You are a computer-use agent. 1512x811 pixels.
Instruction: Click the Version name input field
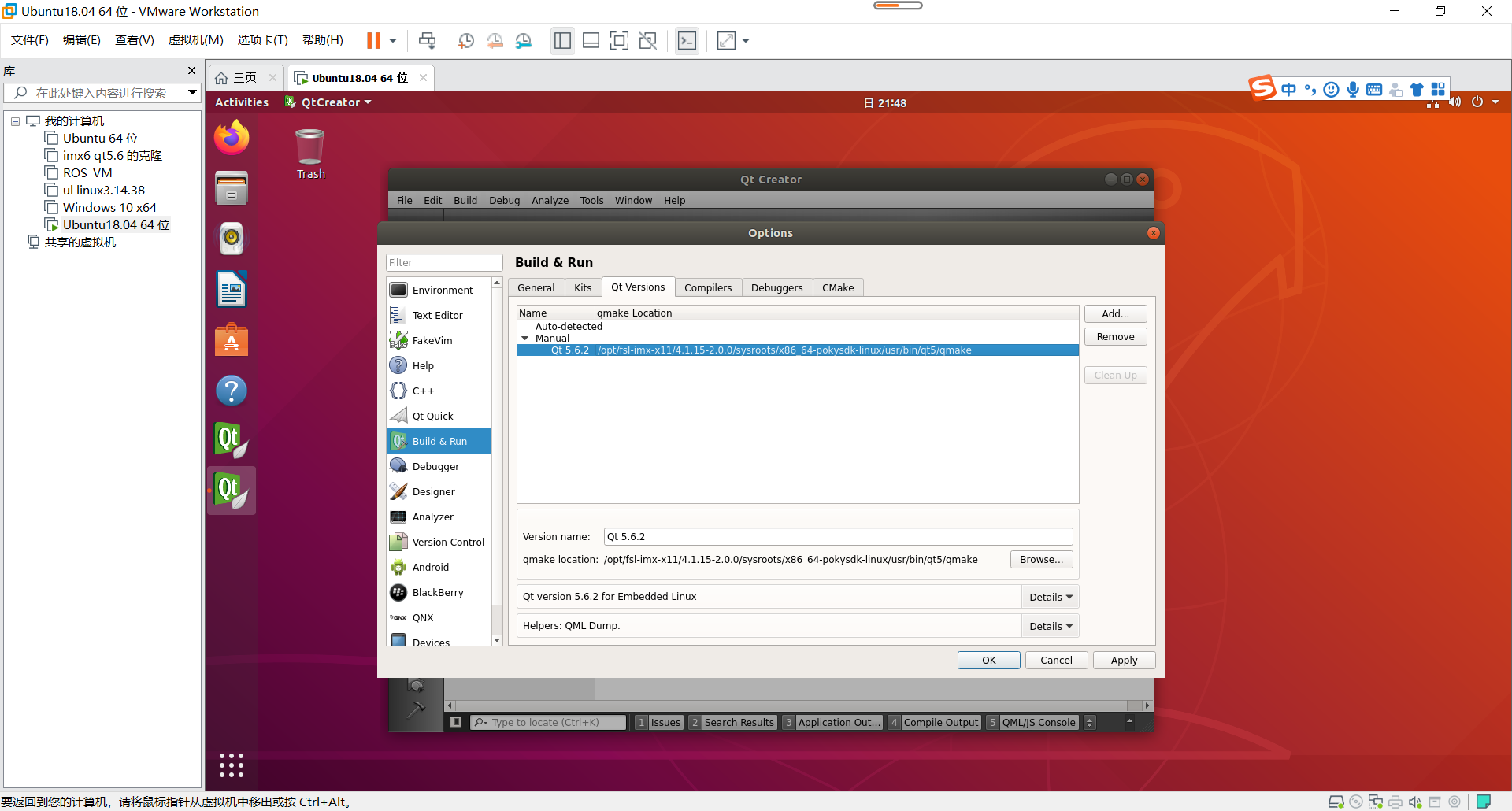pos(838,537)
